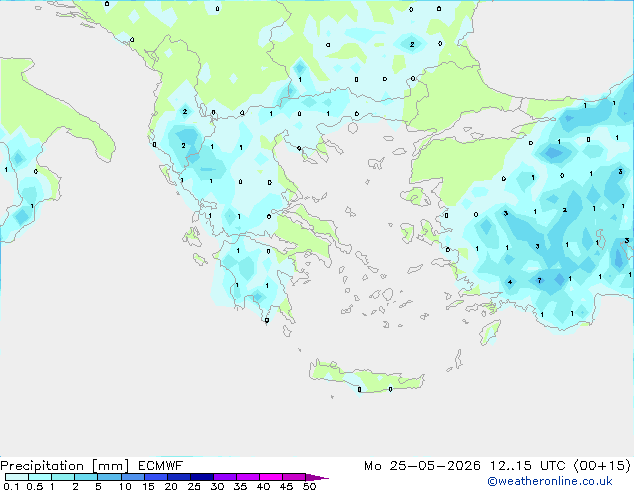Click the '(00+15)' forecast offset text
Image resolution: width=634 pixels, height=490 pixels.
[x=602, y=466]
